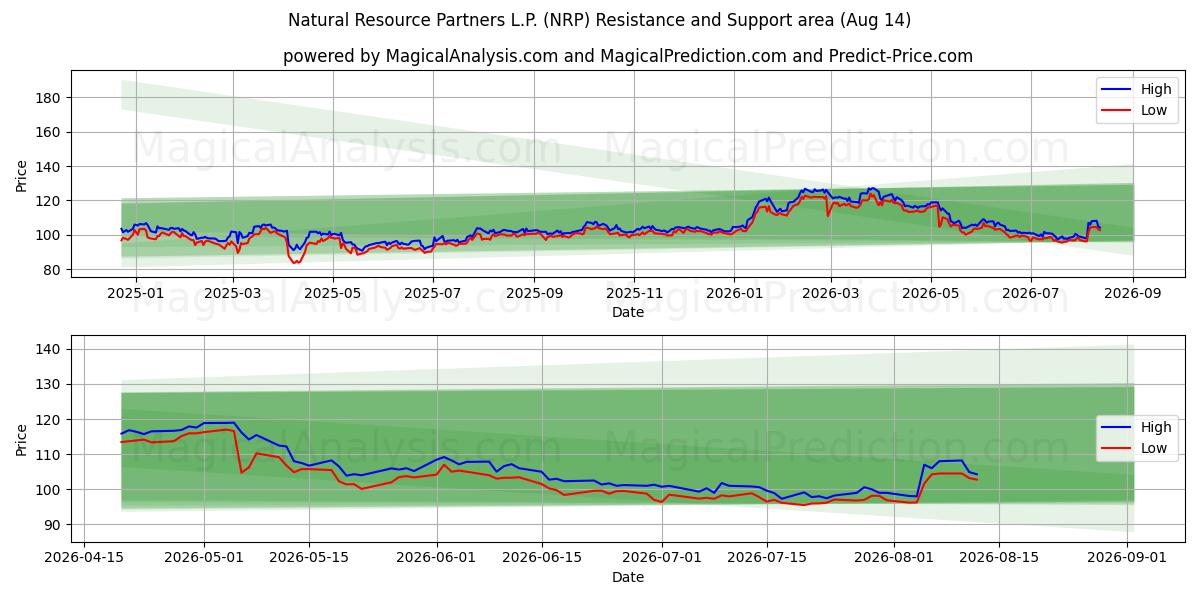1200x600 pixels.
Task: Click the '180' price tick in the upper chart
Action: 50,98
